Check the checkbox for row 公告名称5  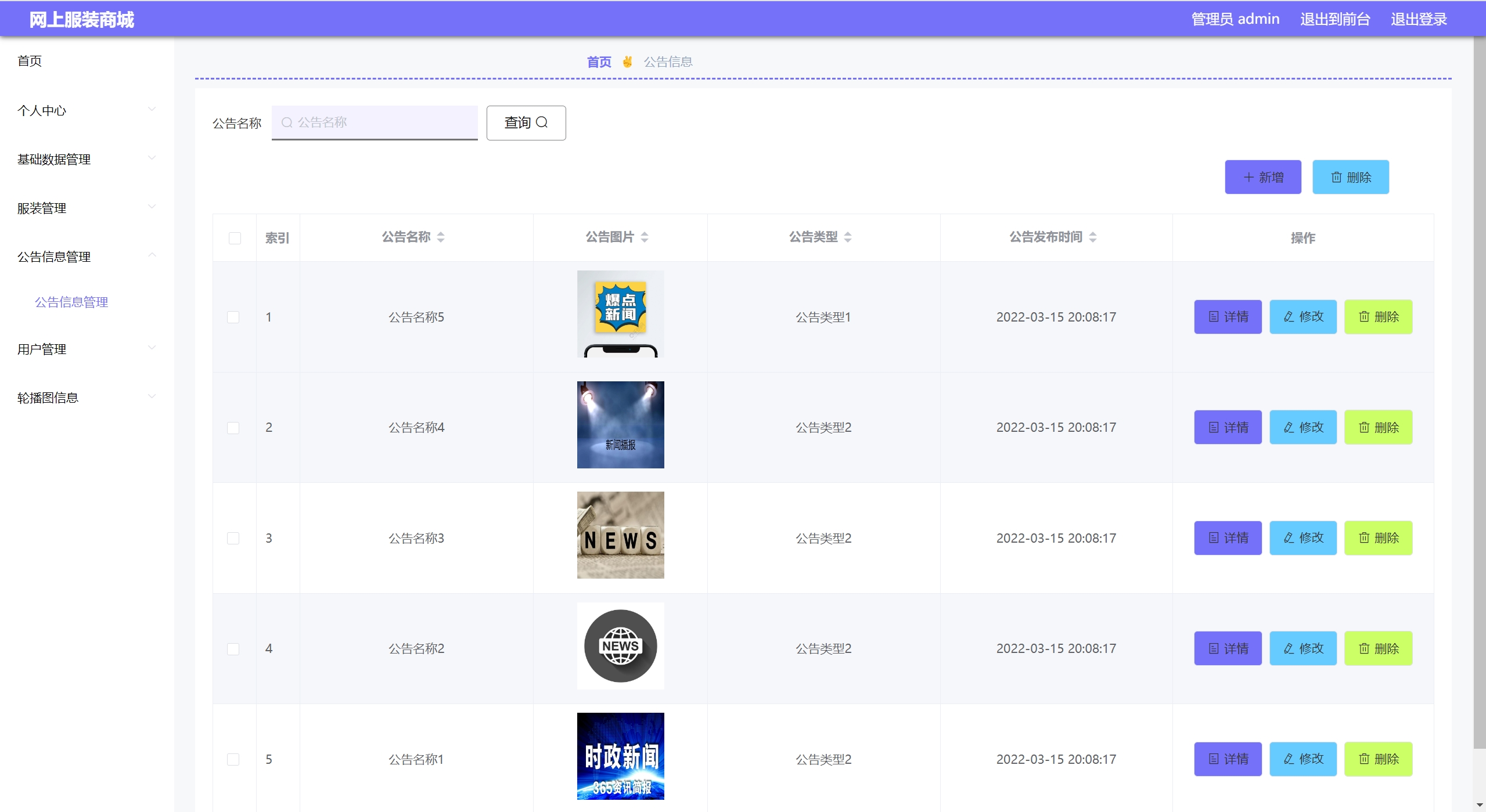[x=233, y=317]
